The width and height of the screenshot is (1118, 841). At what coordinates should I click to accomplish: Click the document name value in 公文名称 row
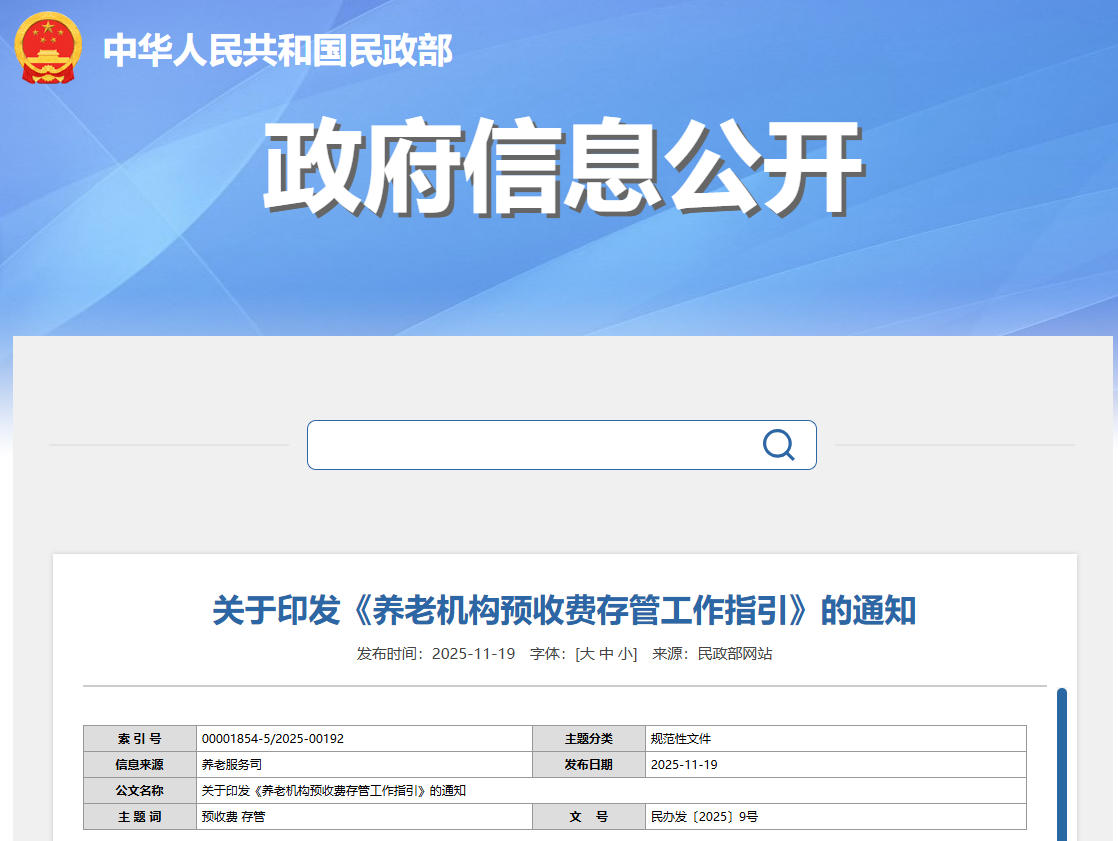tap(333, 791)
